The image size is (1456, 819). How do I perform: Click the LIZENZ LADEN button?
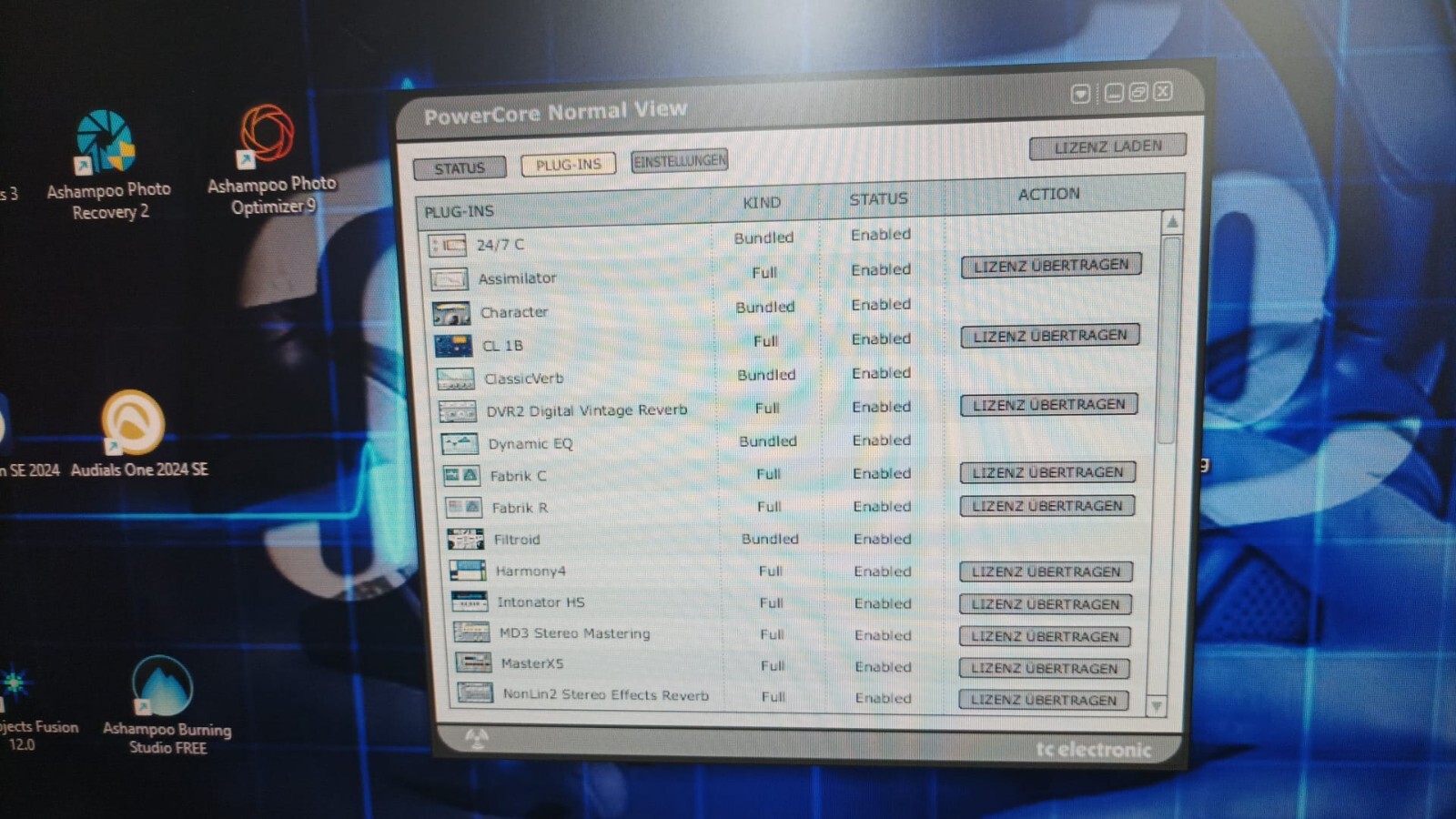pos(1107,146)
